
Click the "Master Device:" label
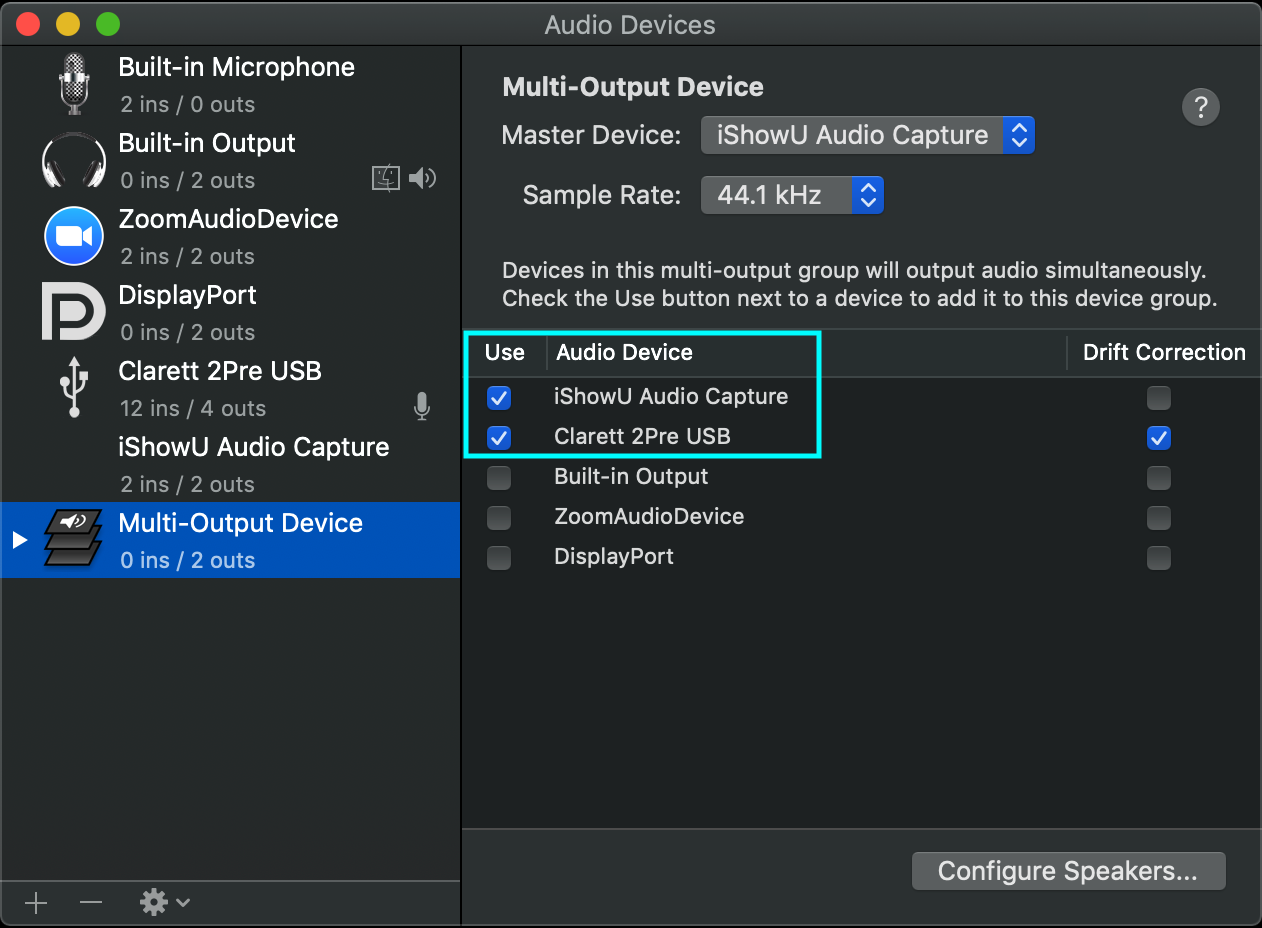[592, 135]
